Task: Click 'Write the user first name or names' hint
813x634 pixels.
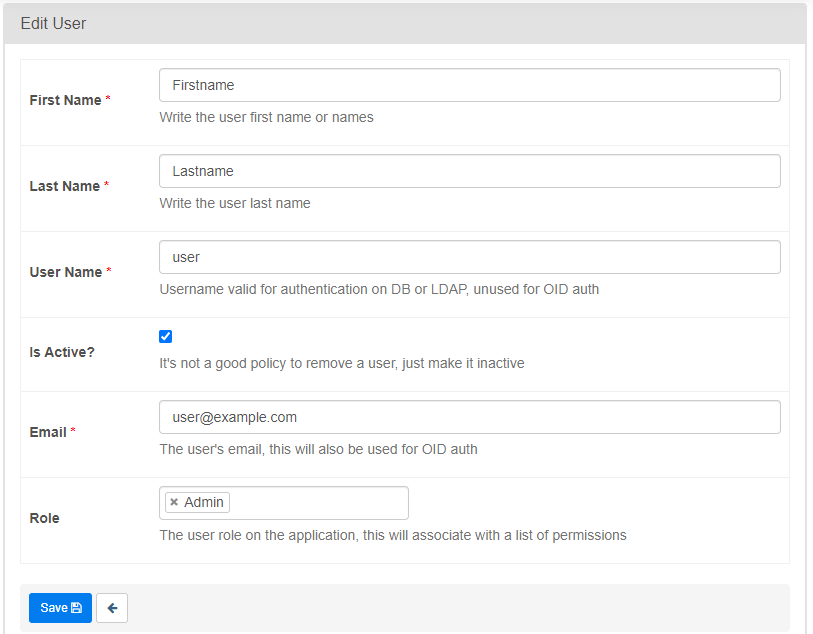Action: pyautogui.click(x=266, y=117)
